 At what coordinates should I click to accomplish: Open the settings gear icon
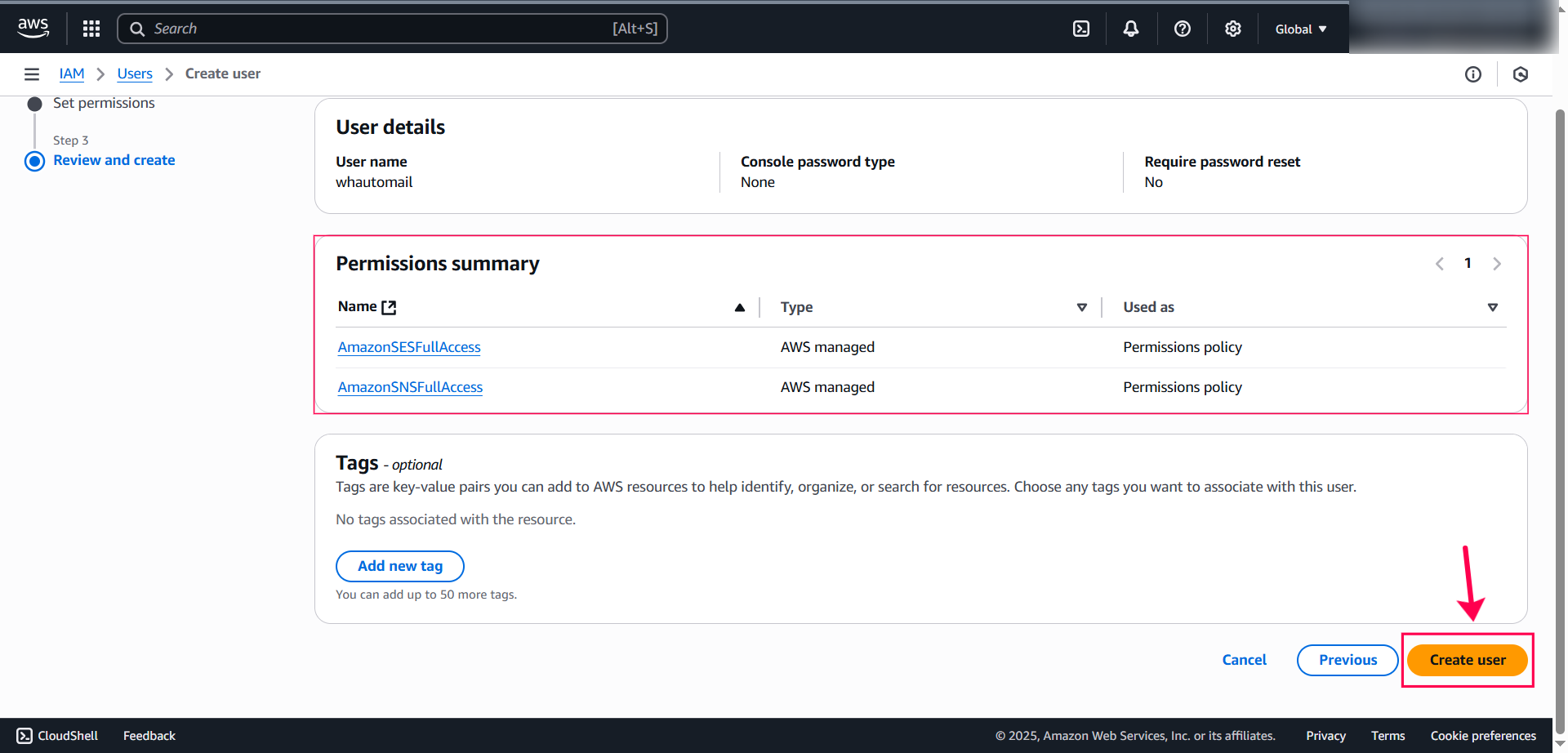[1232, 28]
